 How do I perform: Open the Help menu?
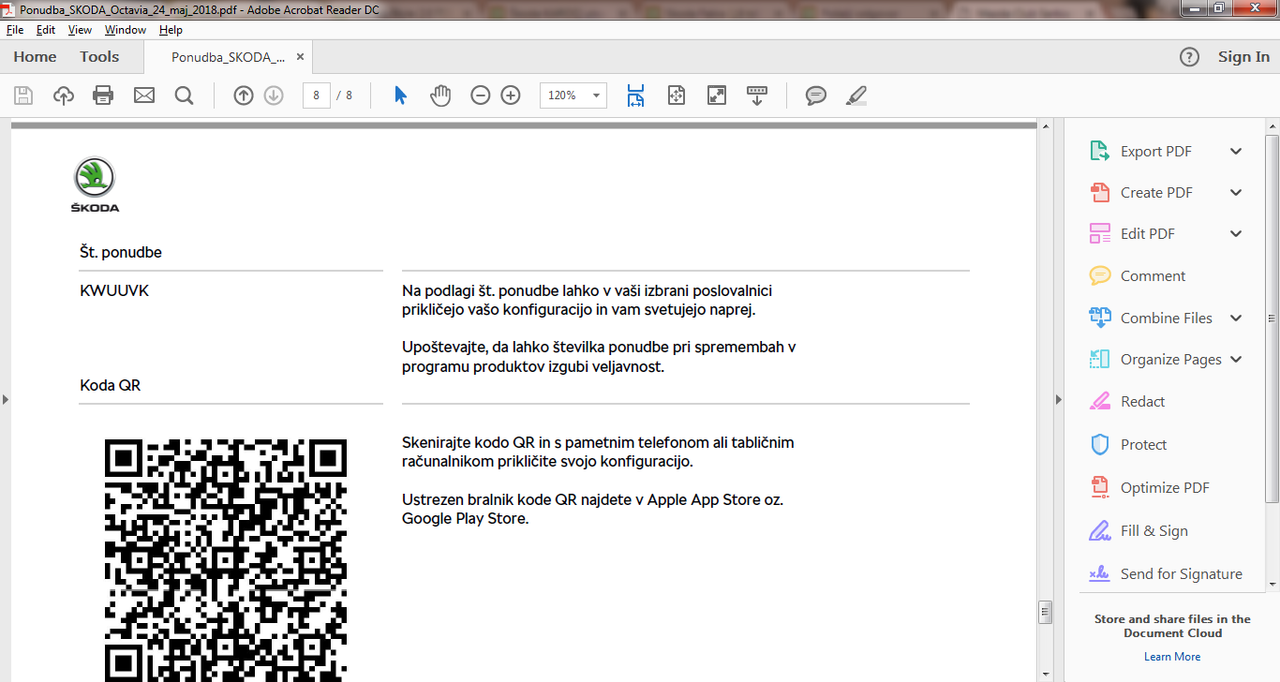coord(171,30)
